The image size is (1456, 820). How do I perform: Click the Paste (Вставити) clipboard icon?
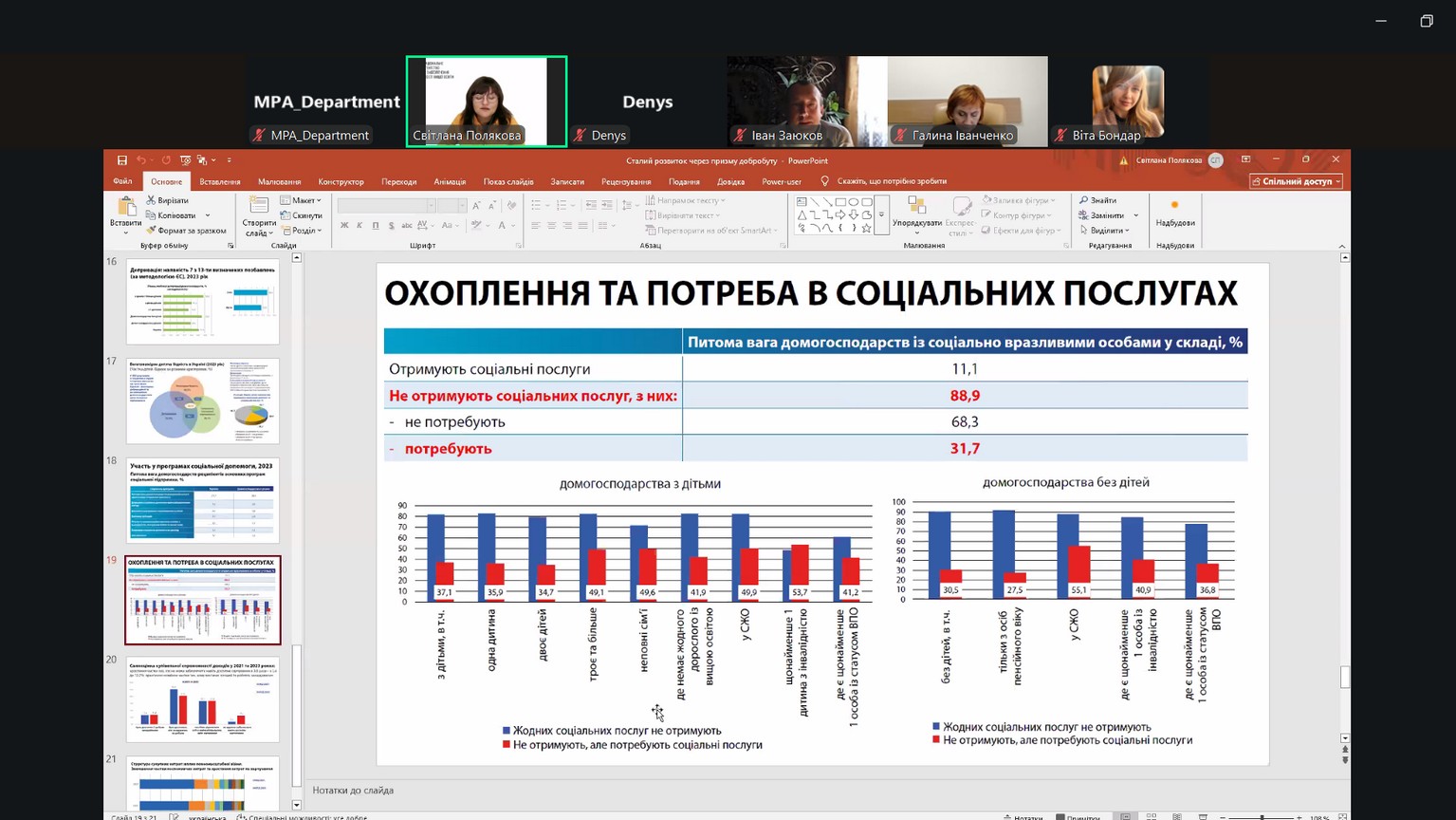click(x=126, y=208)
